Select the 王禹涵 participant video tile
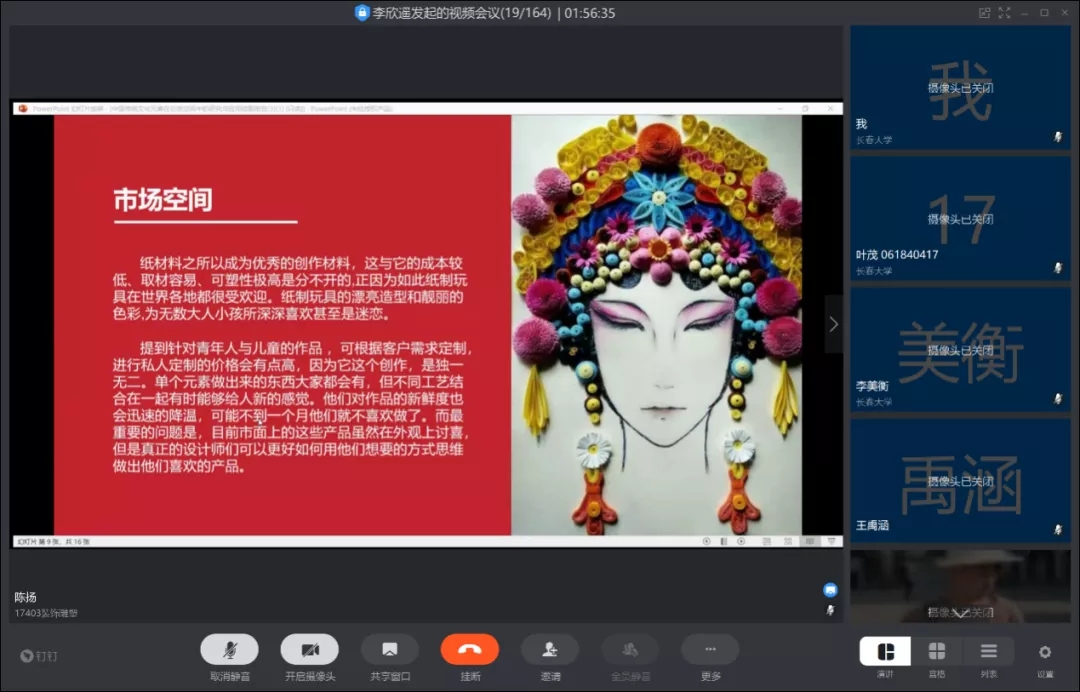 pos(960,480)
